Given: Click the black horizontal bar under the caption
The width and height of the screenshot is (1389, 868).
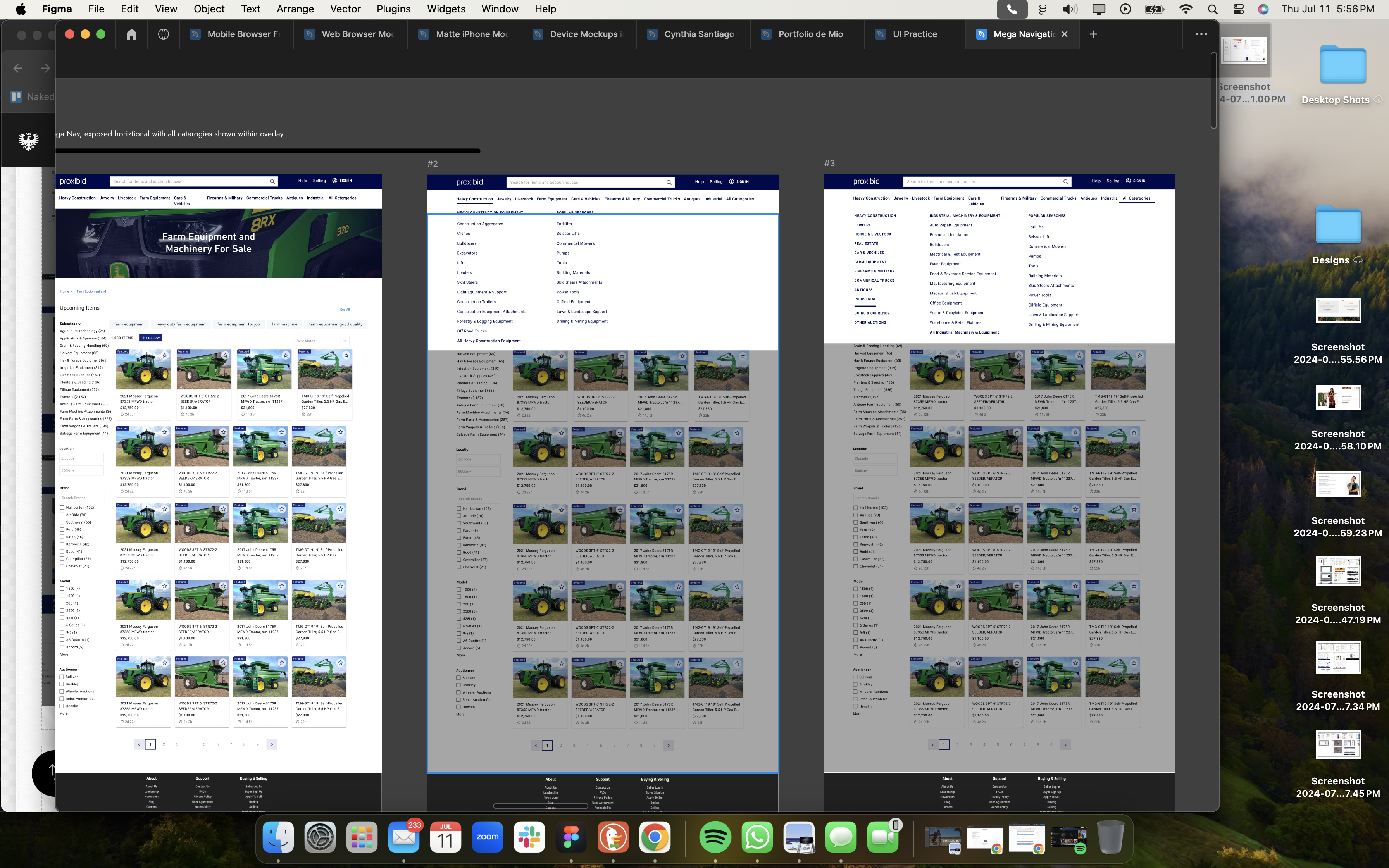Looking at the screenshot, I should [267, 151].
